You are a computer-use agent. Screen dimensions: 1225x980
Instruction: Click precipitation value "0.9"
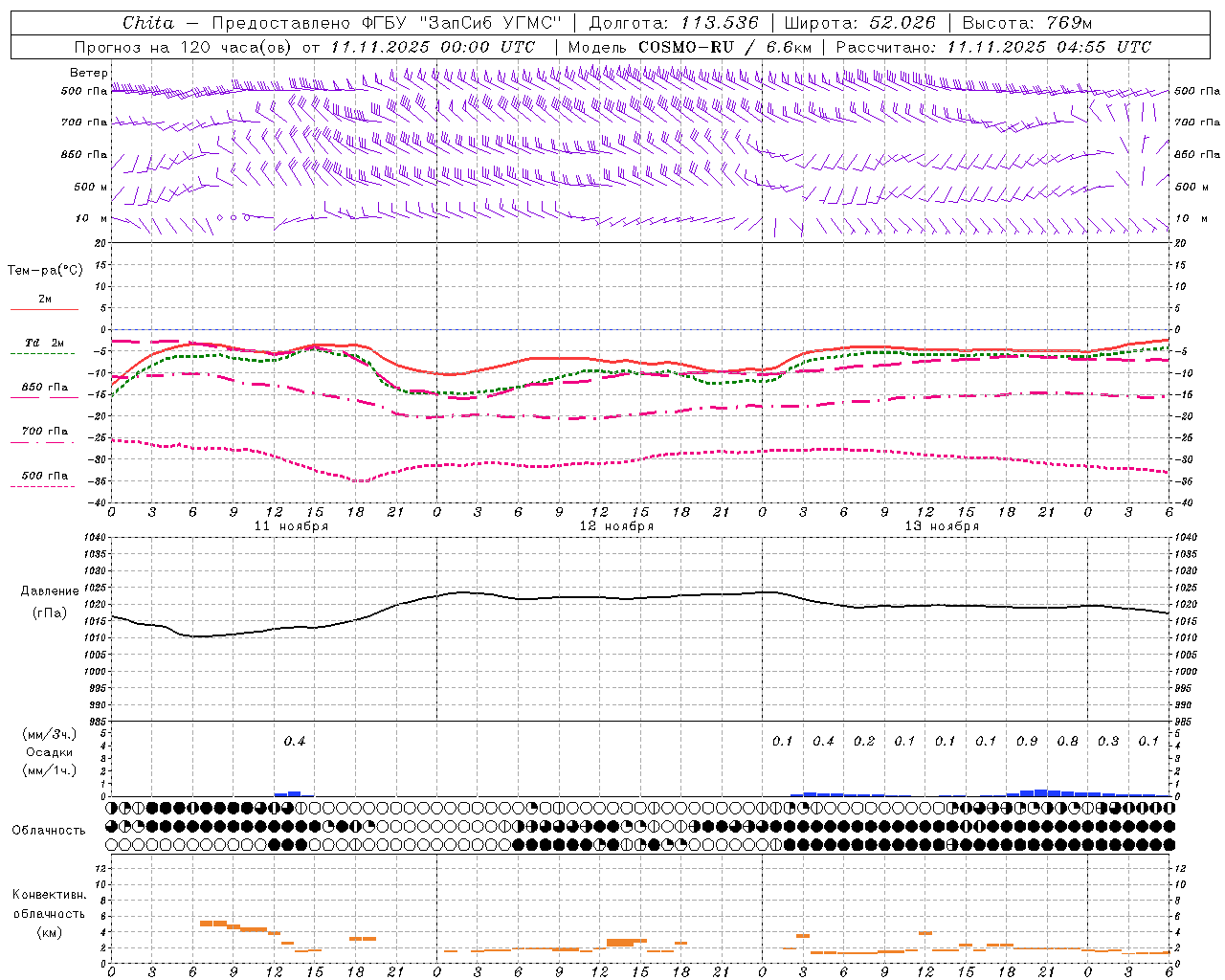(x=1027, y=741)
